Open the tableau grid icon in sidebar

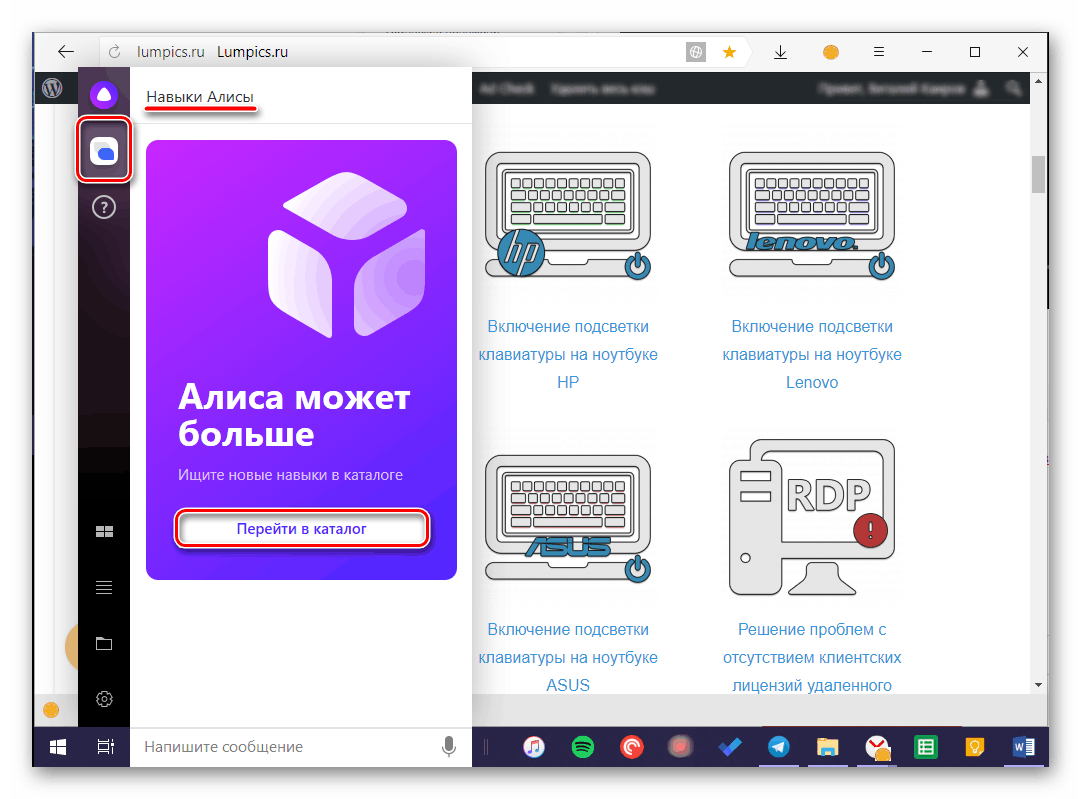[104, 531]
